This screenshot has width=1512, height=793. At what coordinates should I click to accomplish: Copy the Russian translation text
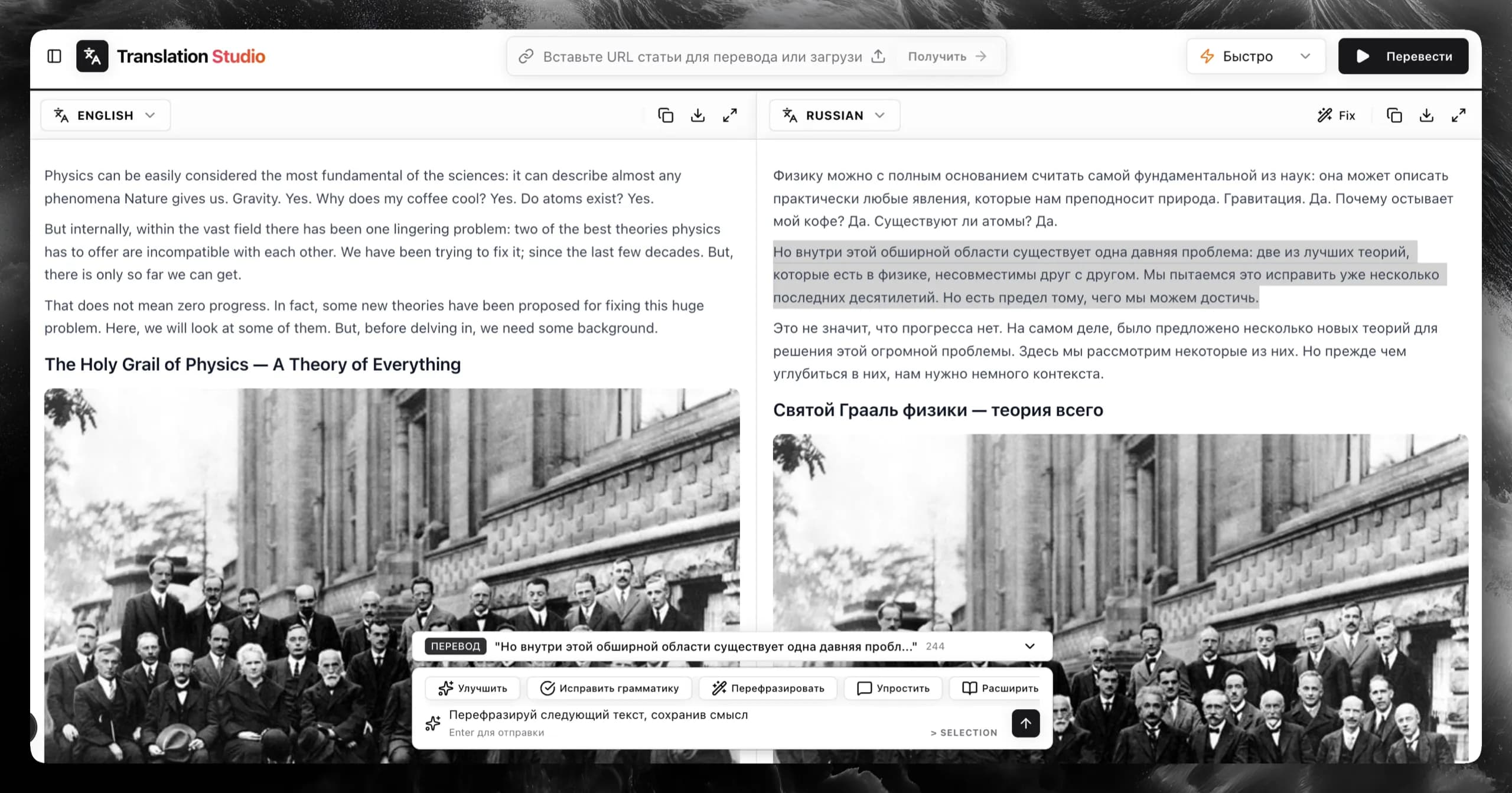[1394, 115]
